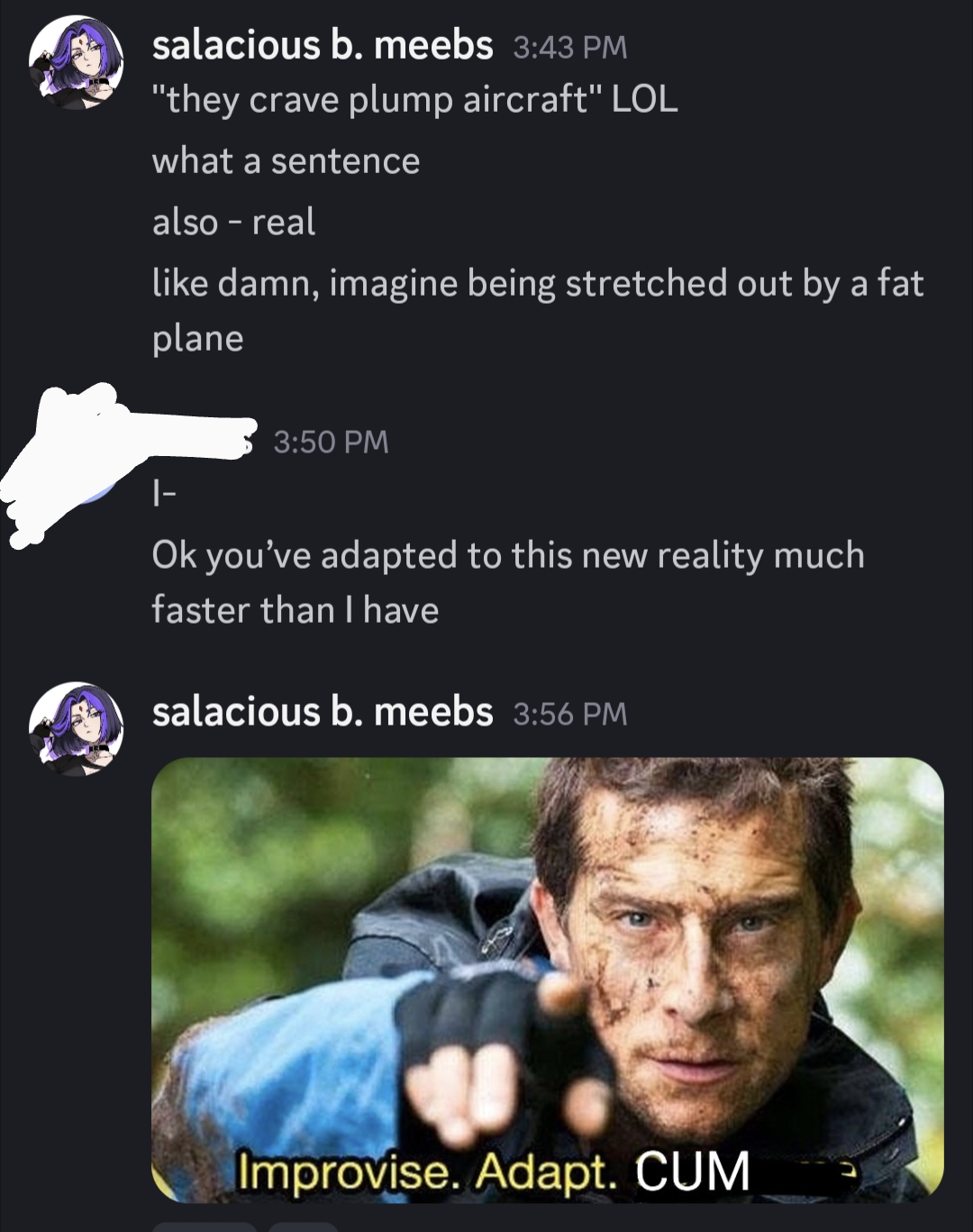Click the meme caption text Improvise. Adapt.
This screenshot has width=973, height=1232.
coord(430,1172)
